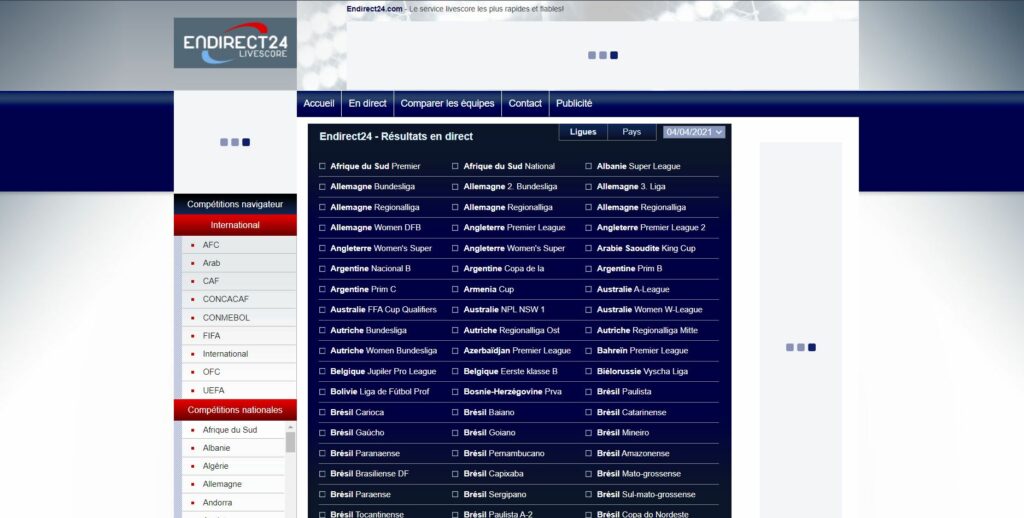
Task: Tick the Angleterre Premier League checkbox
Action: coord(455,228)
